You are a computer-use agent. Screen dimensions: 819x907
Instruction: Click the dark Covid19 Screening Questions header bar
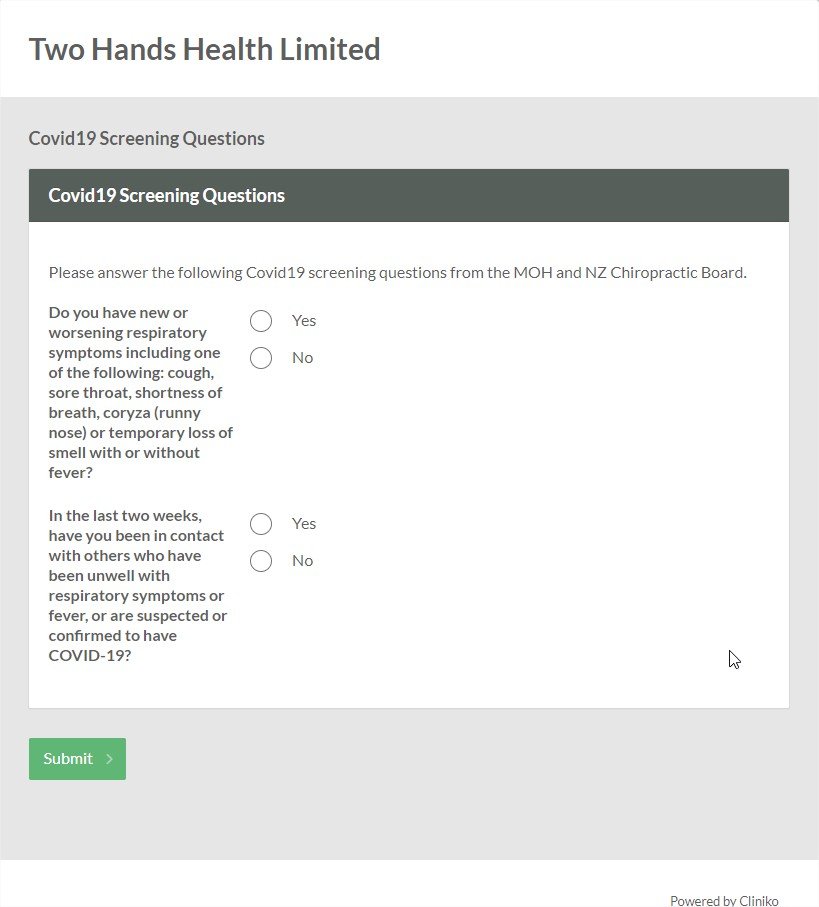coord(408,195)
